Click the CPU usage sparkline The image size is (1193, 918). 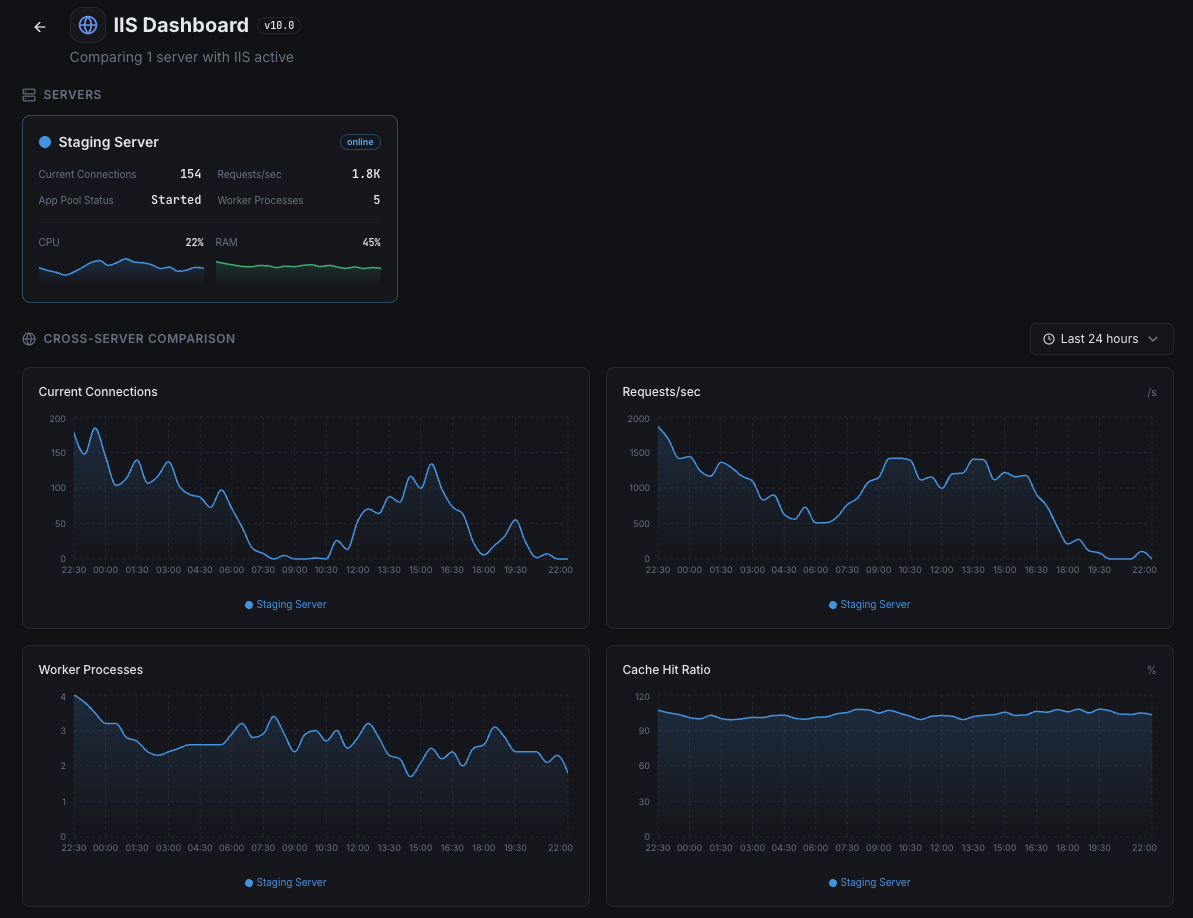pos(121,268)
